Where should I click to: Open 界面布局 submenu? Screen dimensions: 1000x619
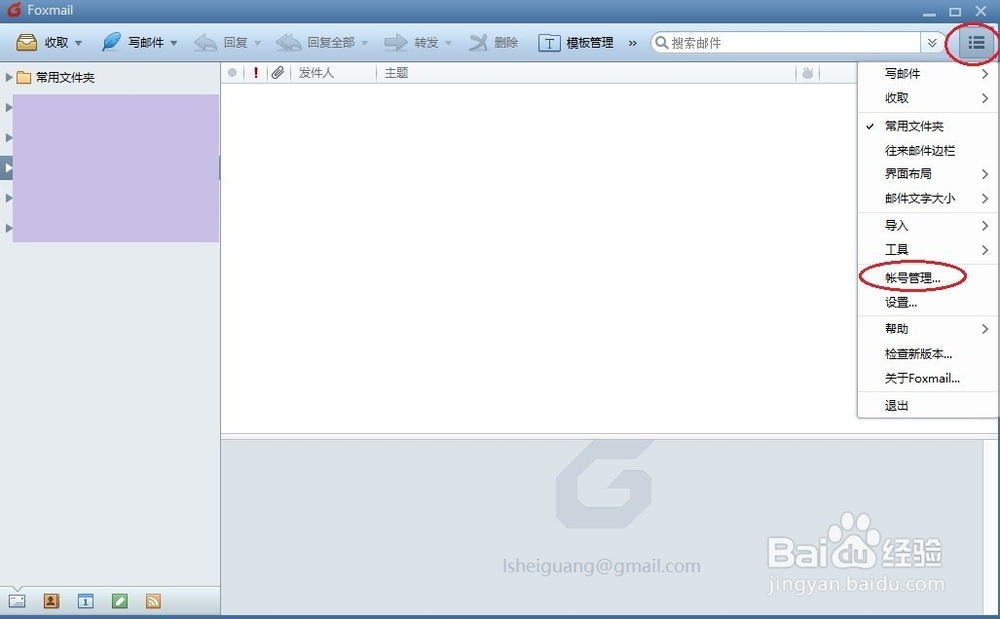point(927,174)
